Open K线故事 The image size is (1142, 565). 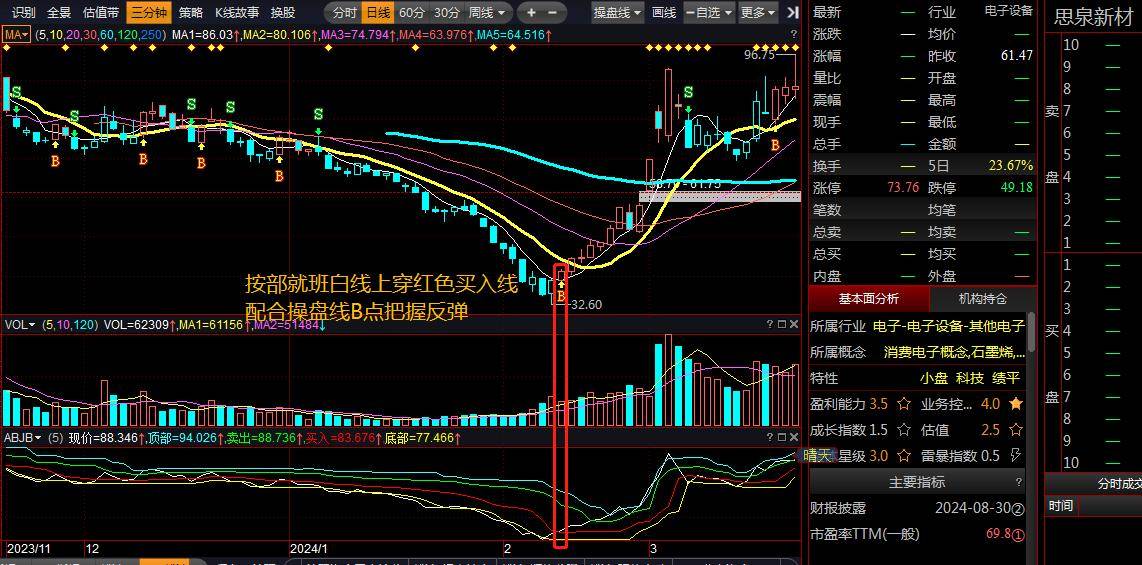[x=237, y=12]
